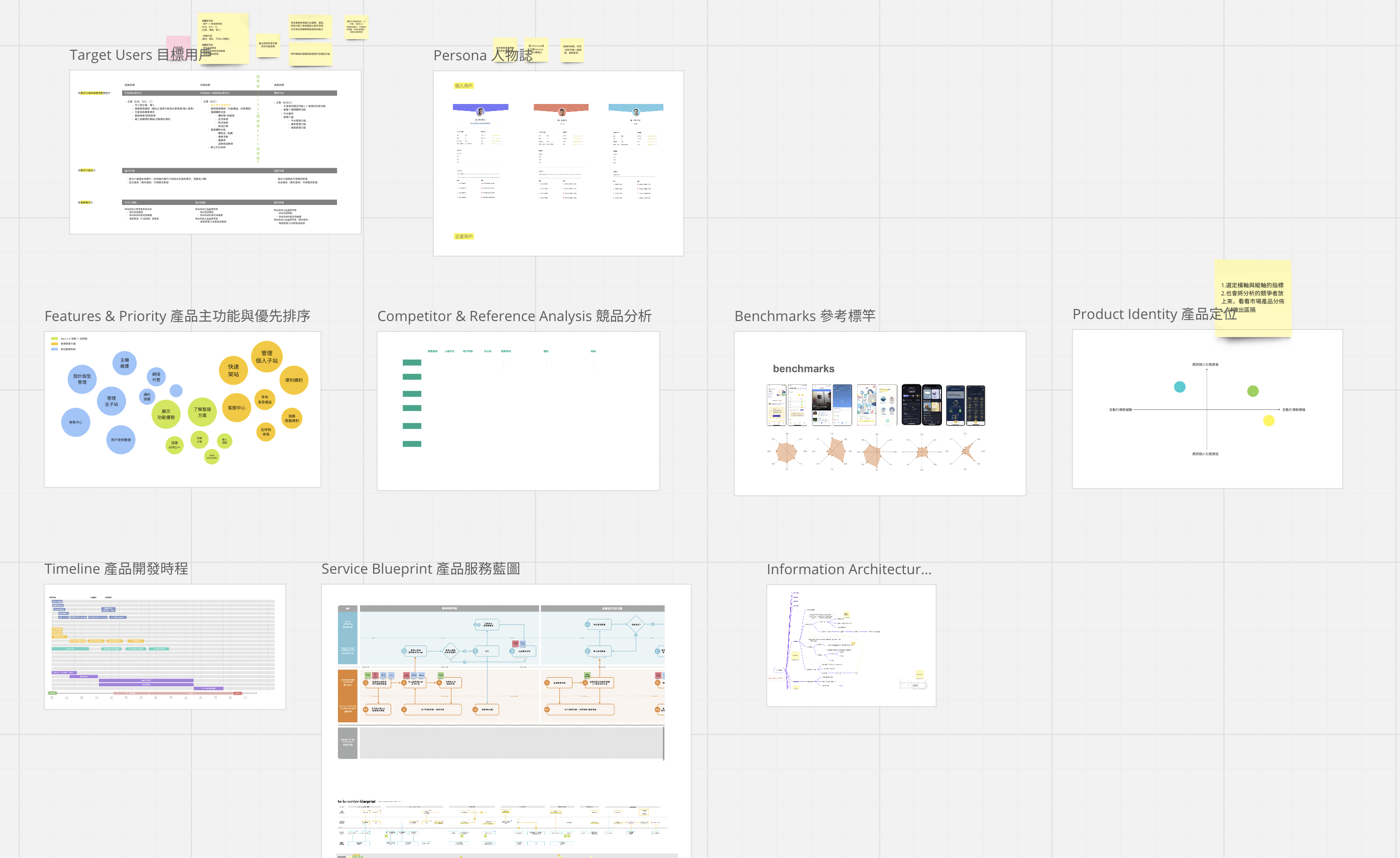Click the orange '管理個人子站' bubble
Image resolution: width=1400 pixels, height=858 pixels.
click(267, 357)
